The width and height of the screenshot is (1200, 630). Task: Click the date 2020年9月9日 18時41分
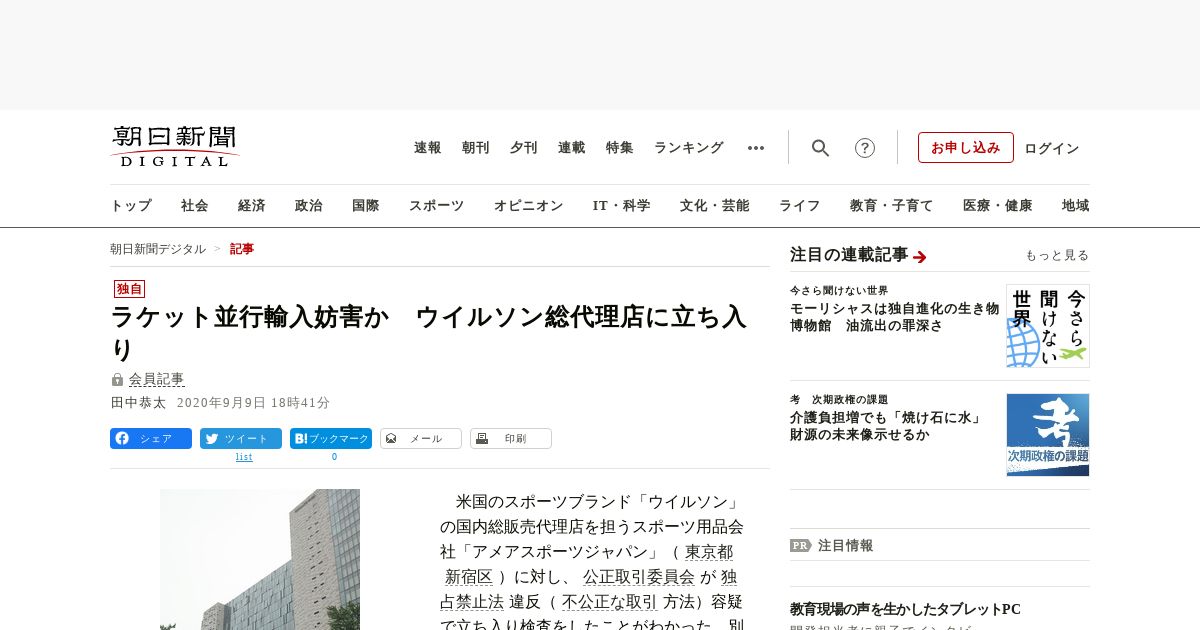(x=253, y=403)
